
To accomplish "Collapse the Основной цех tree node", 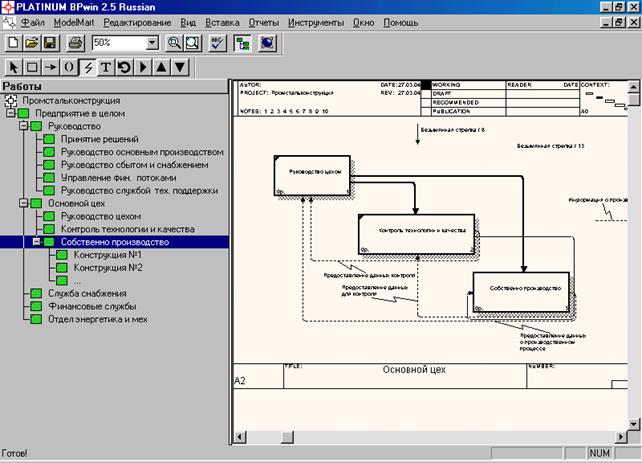I will [24, 203].
